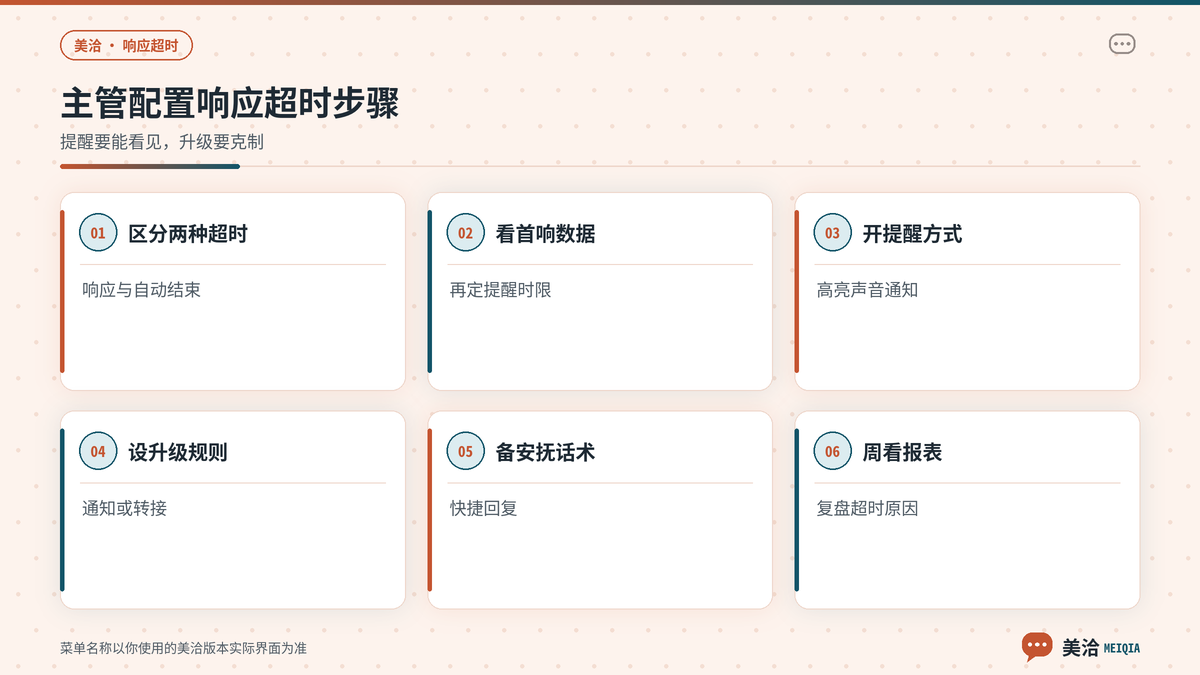Click the Meiqia logo speech bubble icon
Image resolution: width=1200 pixels, height=675 pixels.
[x=1037, y=647]
